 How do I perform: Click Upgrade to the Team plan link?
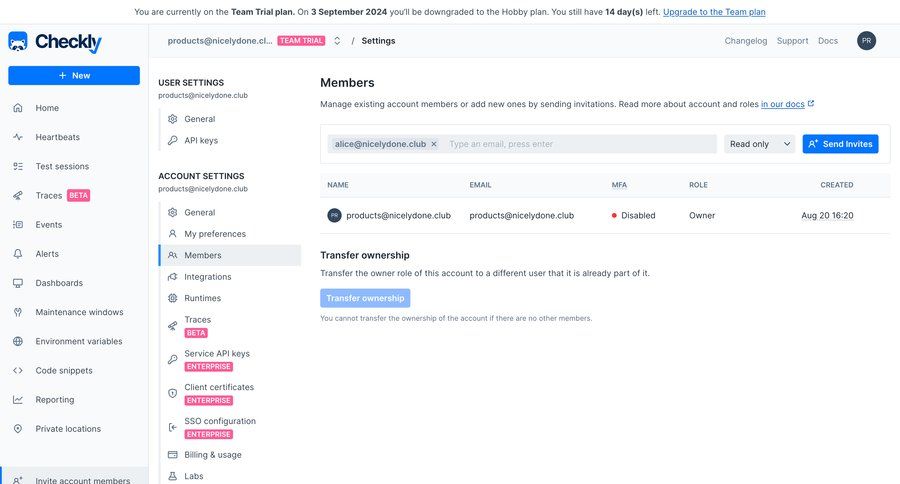714,11
